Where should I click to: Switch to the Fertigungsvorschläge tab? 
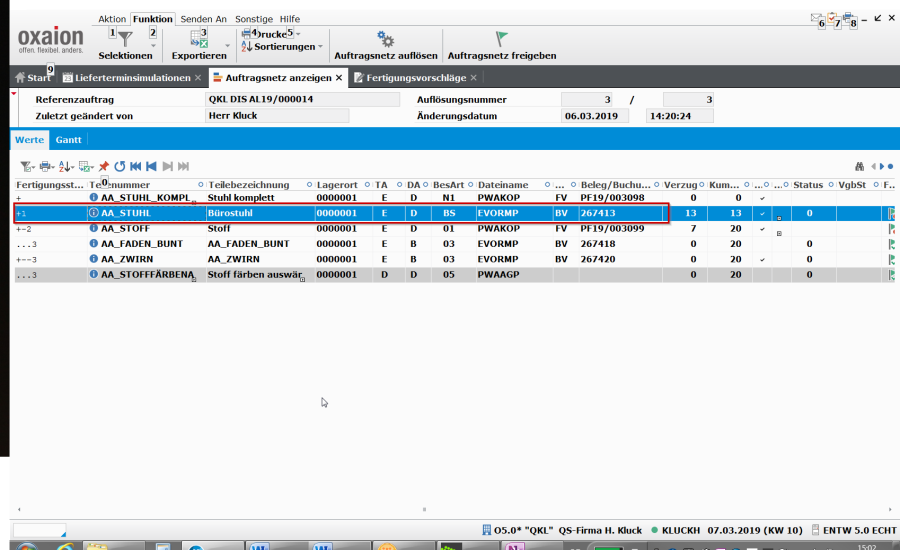coord(416,78)
